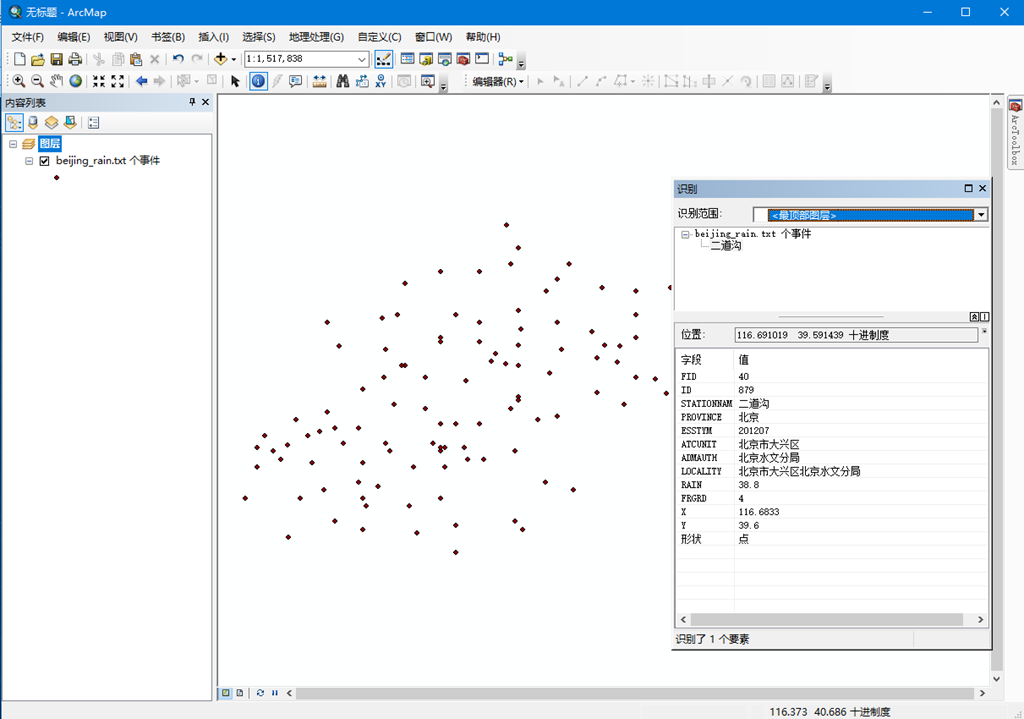Switch to Data View button

click(226, 693)
